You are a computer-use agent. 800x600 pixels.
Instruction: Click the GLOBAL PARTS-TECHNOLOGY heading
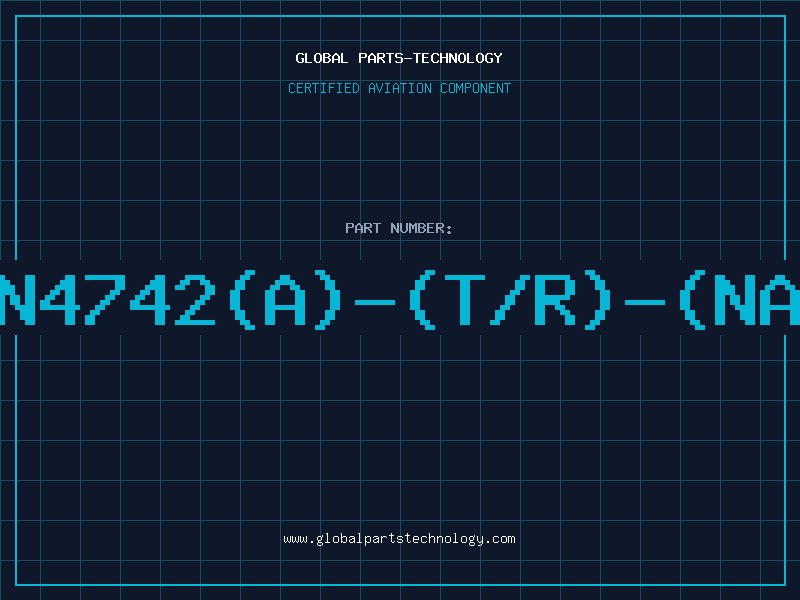coord(399,58)
